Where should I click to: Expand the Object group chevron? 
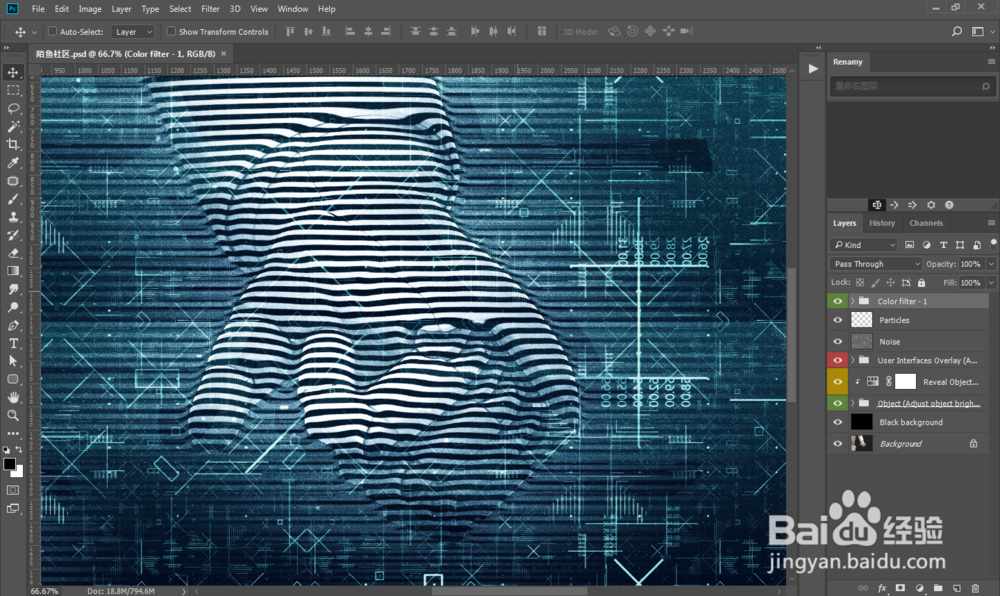point(853,403)
